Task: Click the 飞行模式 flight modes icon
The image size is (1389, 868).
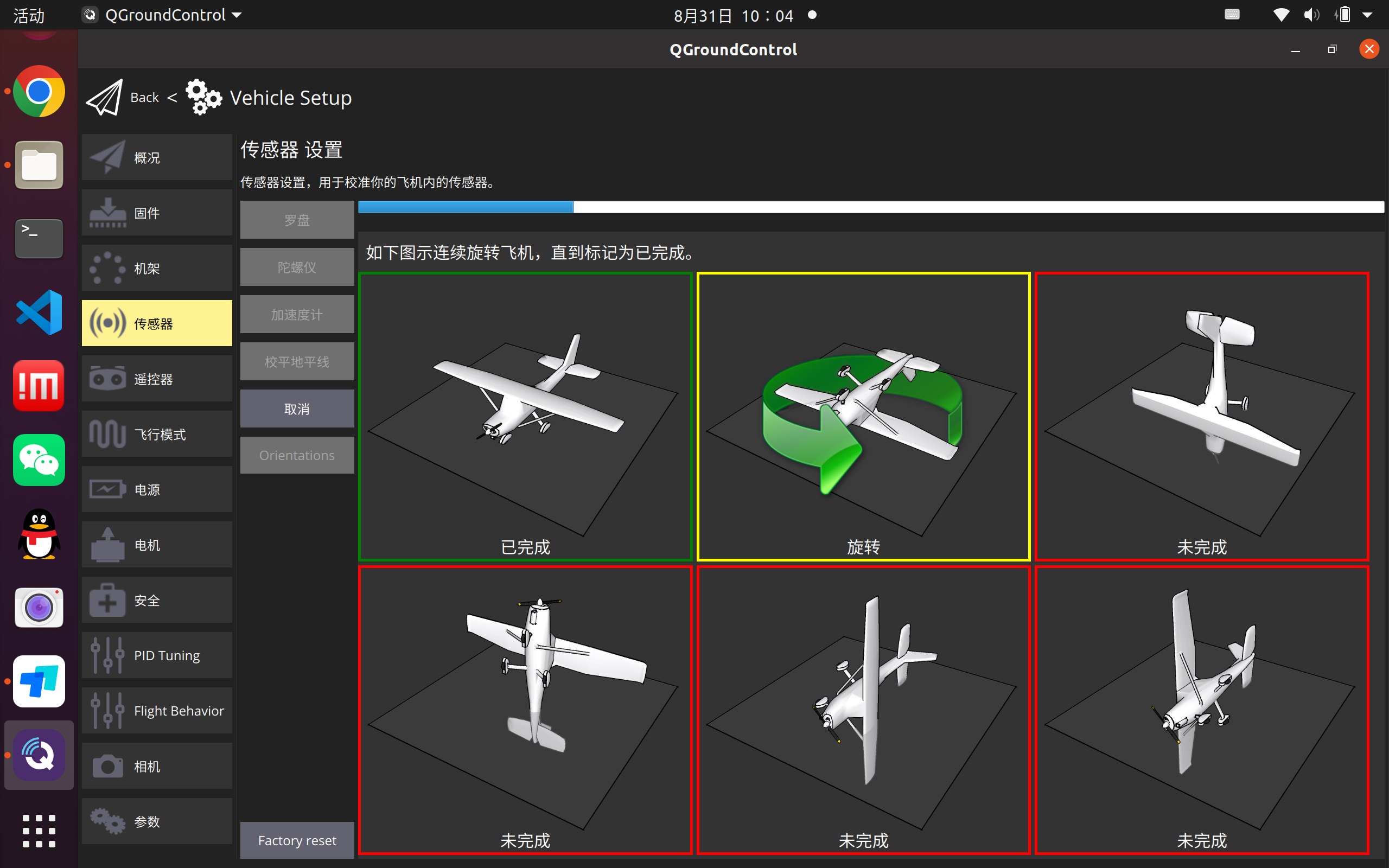Action: pos(107,434)
